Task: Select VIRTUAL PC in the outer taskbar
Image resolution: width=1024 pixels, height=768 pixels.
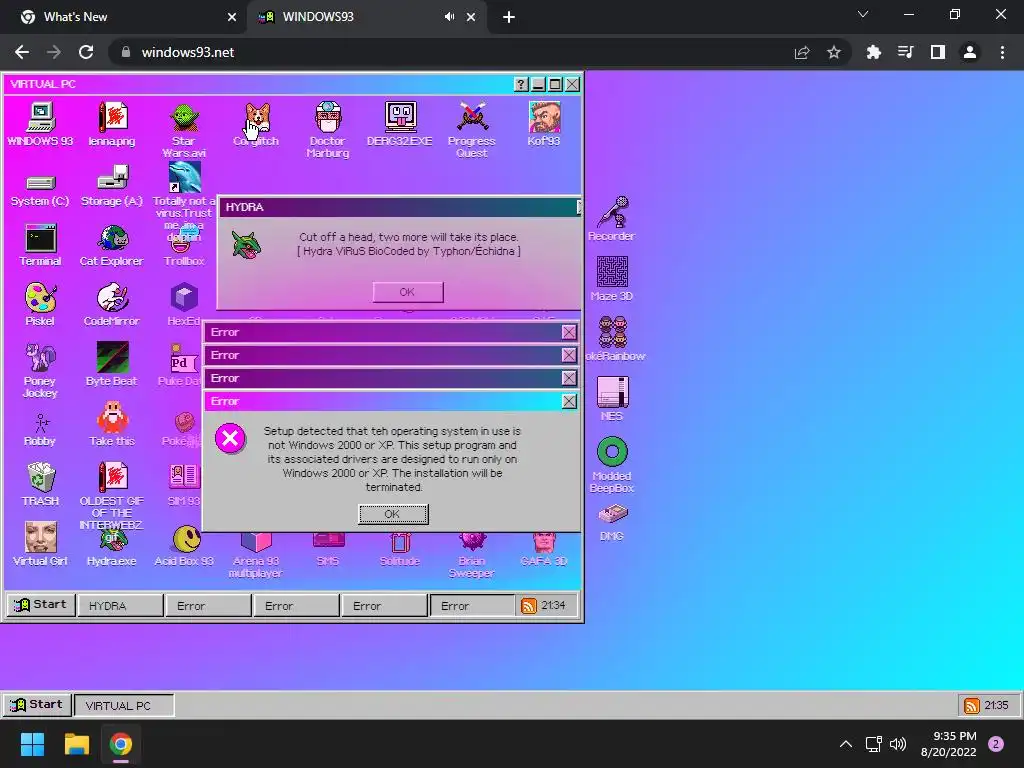Action: pyautogui.click(x=124, y=705)
